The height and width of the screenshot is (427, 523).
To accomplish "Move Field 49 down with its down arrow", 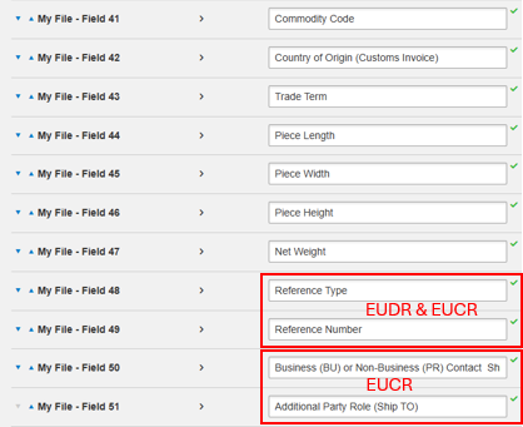I will click(18, 329).
